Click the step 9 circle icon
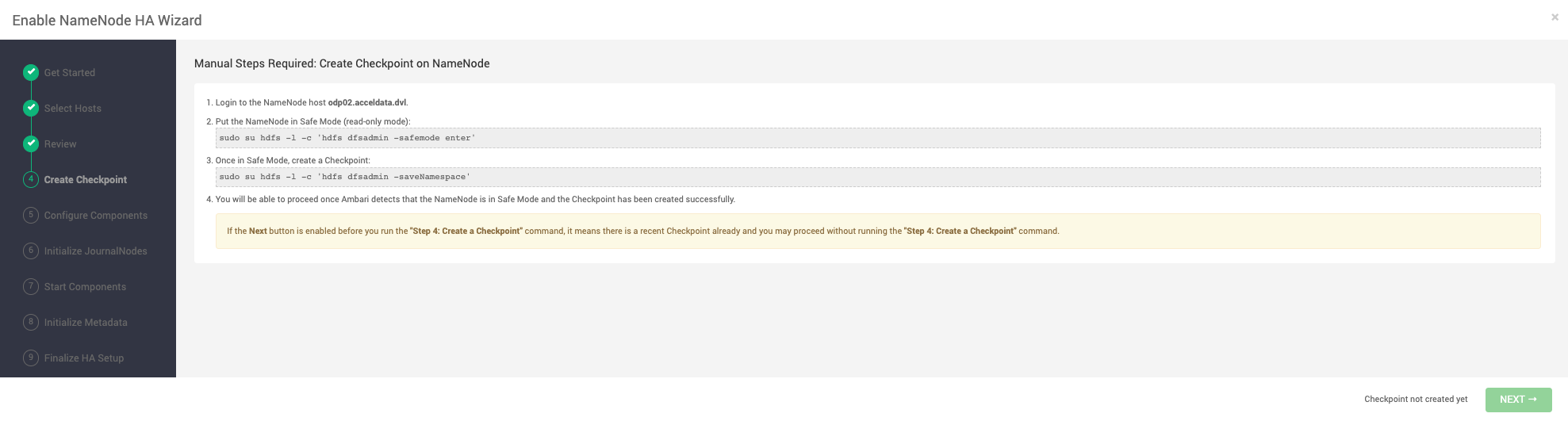Image resolution: width=1568 pixels, height=421 pixels. click(x=31, y=358)
